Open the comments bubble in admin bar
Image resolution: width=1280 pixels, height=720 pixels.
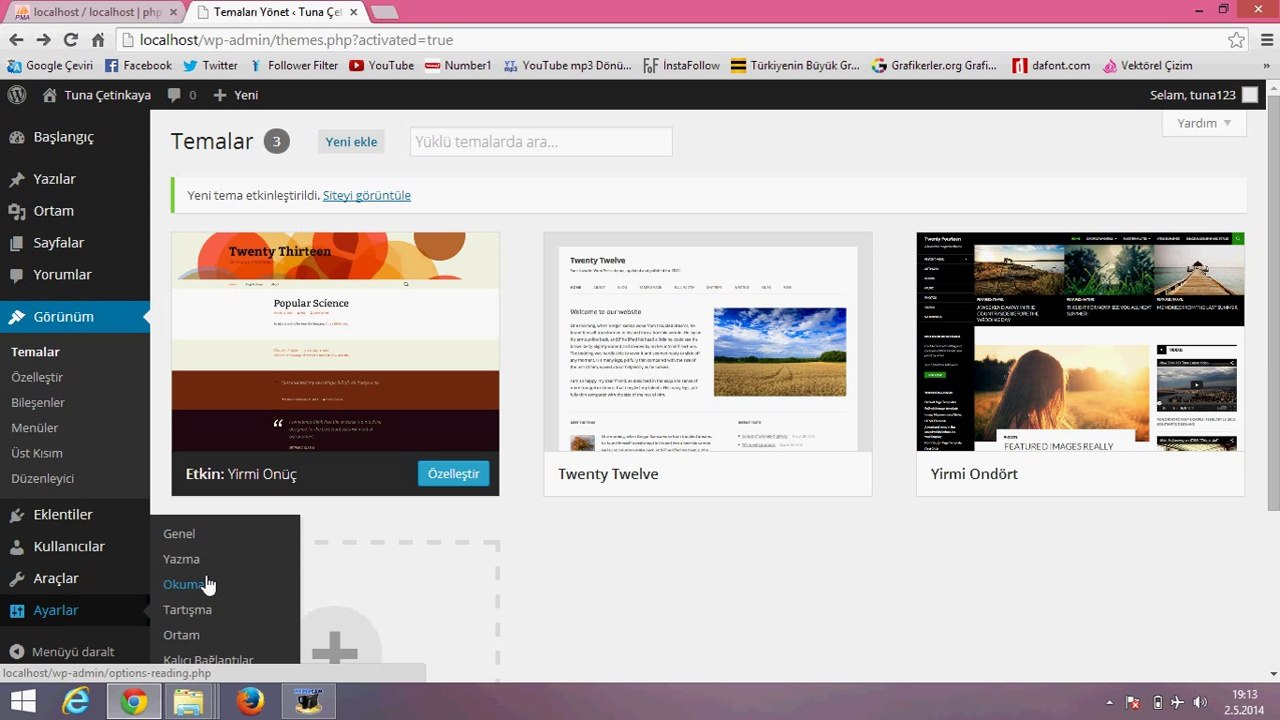tap(175, 95)
